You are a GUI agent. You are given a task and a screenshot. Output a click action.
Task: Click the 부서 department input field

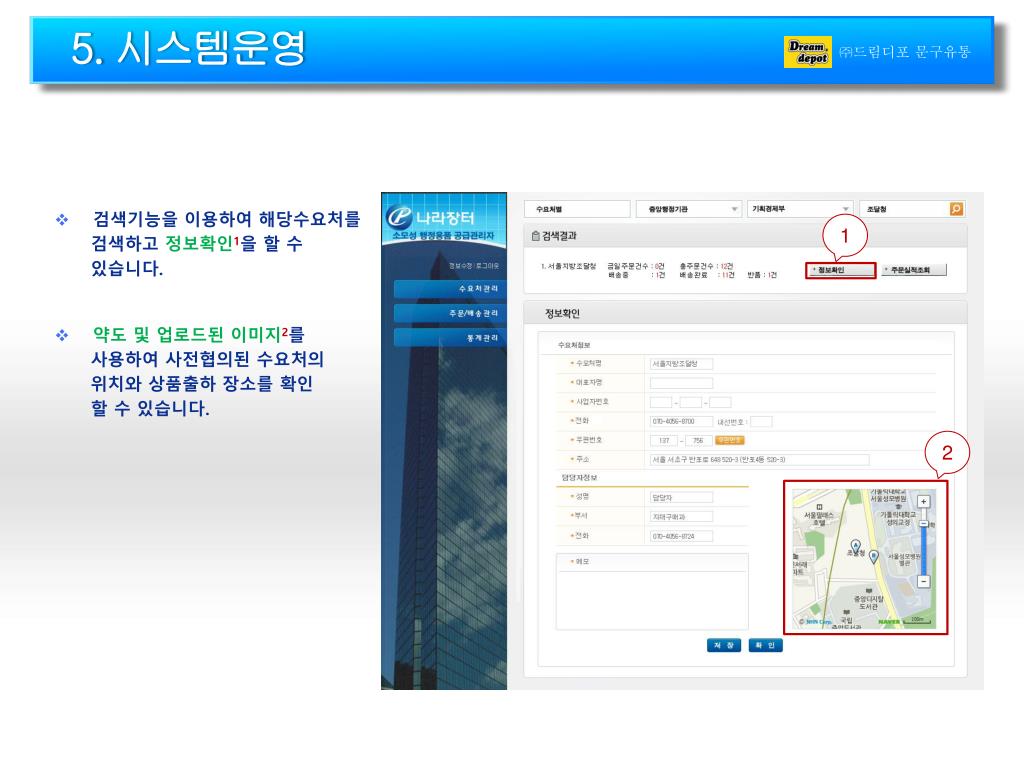pos(681,517)
